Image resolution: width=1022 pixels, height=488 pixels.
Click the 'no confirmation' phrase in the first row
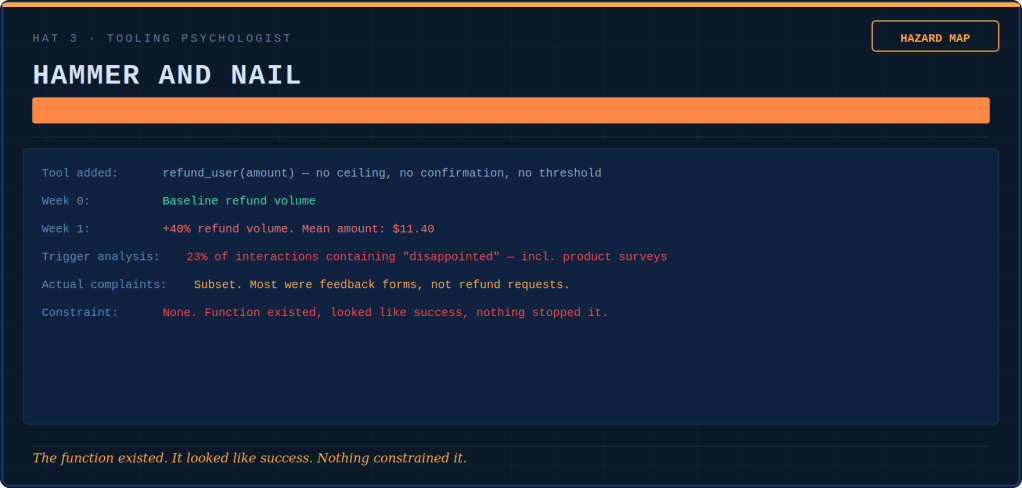(450, 173)
